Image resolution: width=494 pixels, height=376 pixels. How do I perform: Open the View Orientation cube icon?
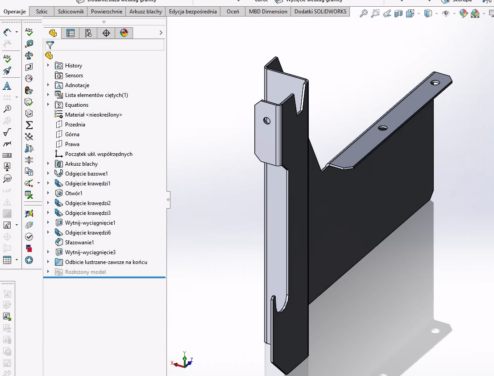tap(410, 13)
